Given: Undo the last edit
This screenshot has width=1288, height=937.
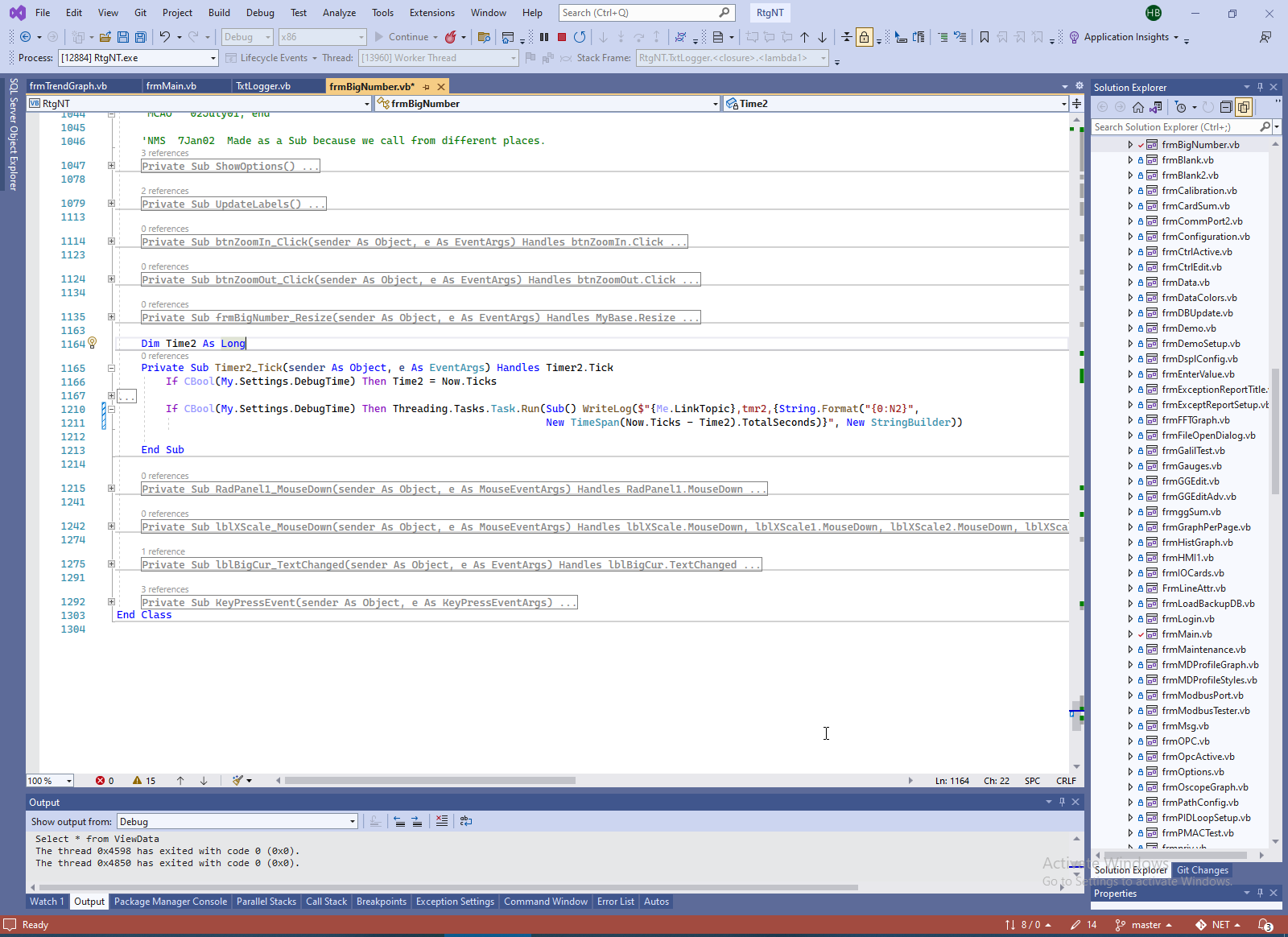Looking at the screenshot, I should (165, 37).
